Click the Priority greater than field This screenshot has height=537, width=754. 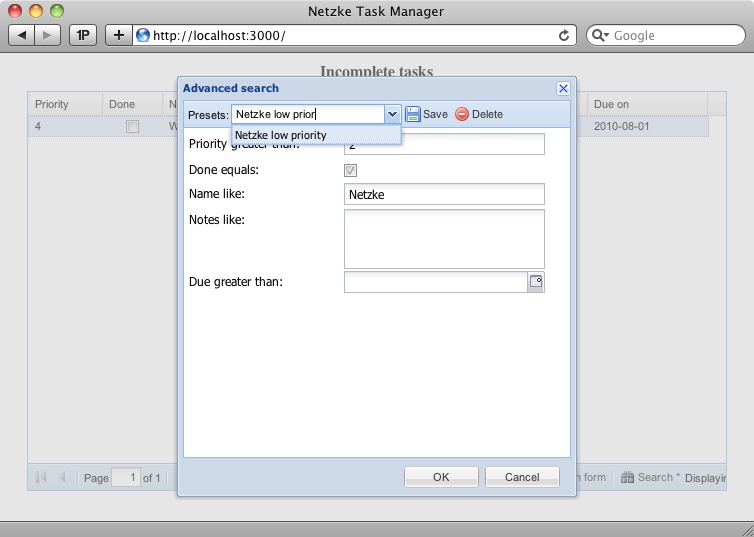tap(444, 144)
